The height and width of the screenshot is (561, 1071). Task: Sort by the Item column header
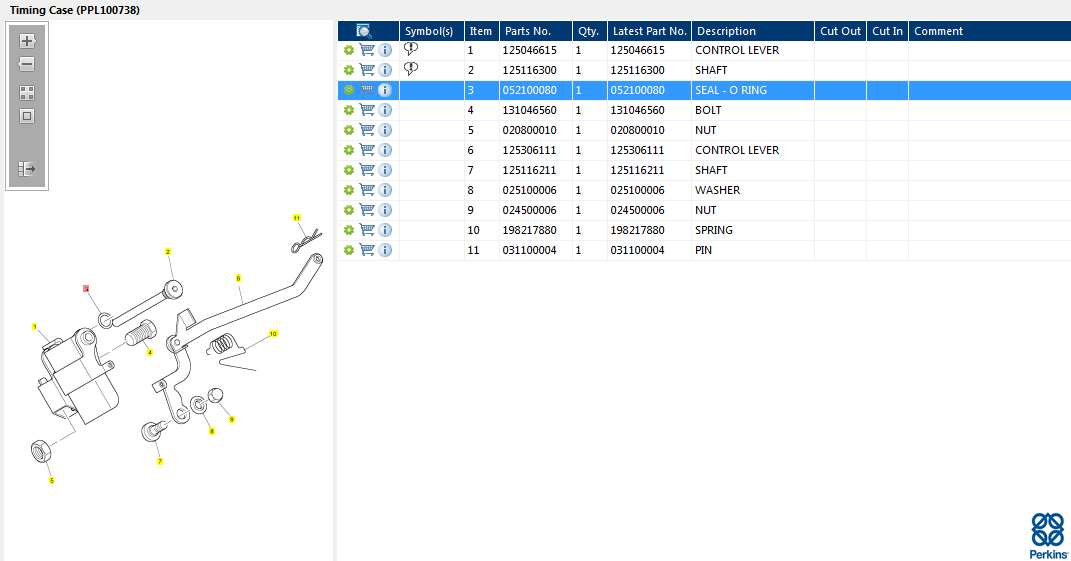482,31
